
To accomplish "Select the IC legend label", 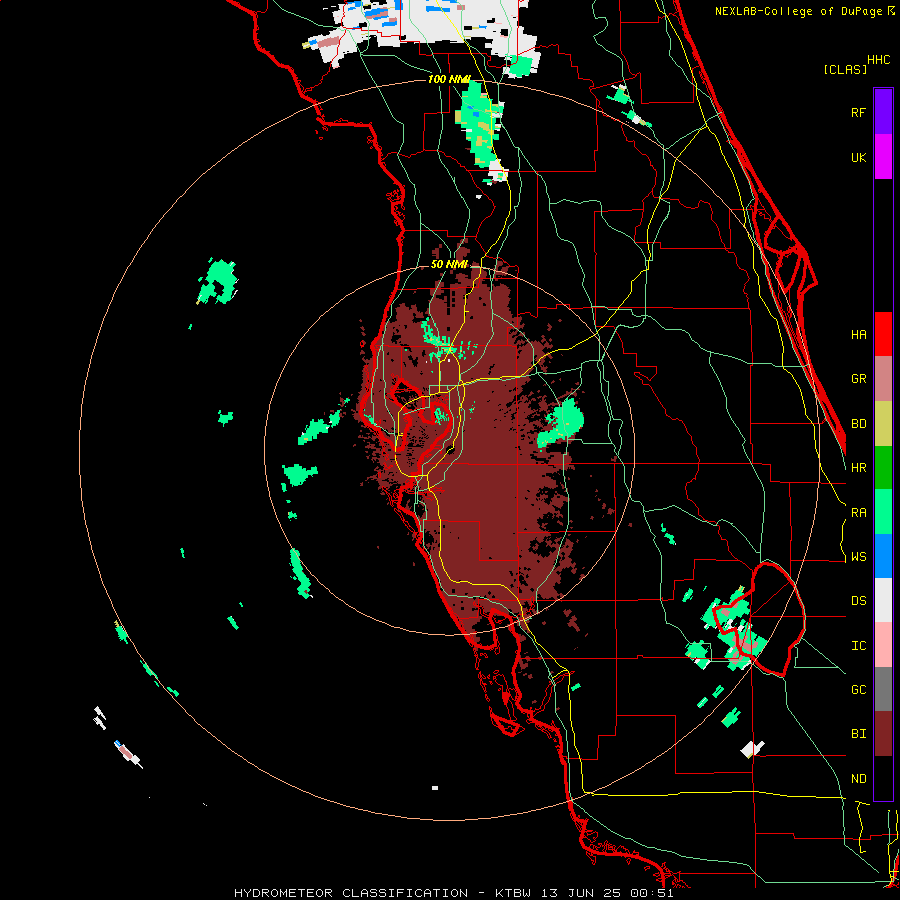I will (x=858, y=646).
